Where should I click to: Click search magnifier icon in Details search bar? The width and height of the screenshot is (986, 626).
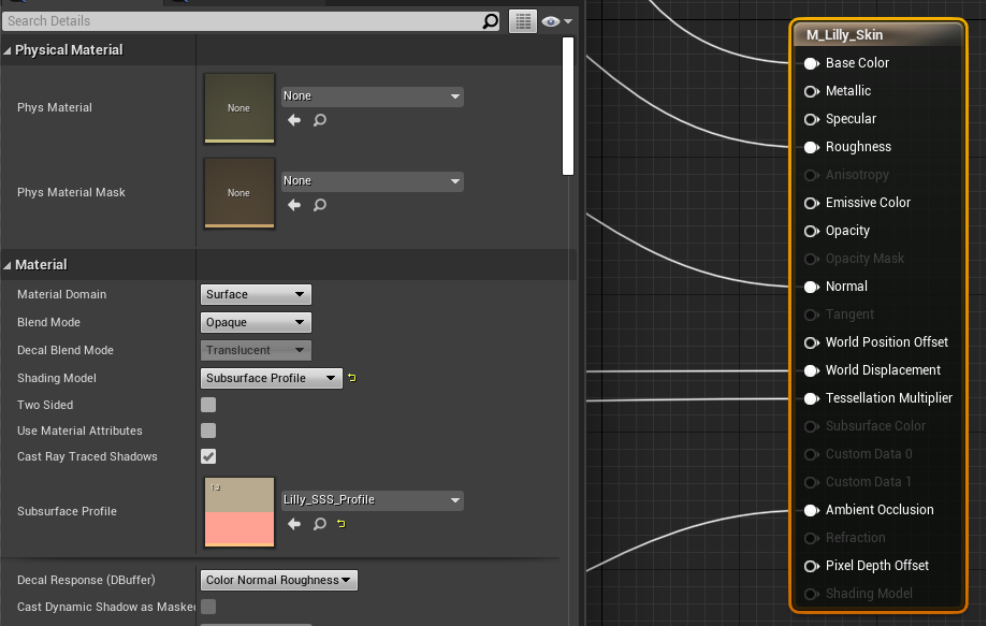(x=490, y=21)
